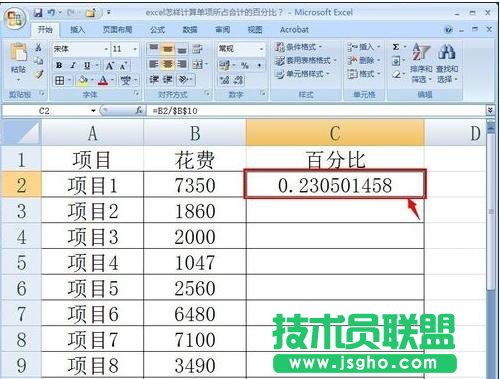Open 排序和筛选 sort and filter
The height and width of the screenshot is (379, 500).
tap(421, 63)
